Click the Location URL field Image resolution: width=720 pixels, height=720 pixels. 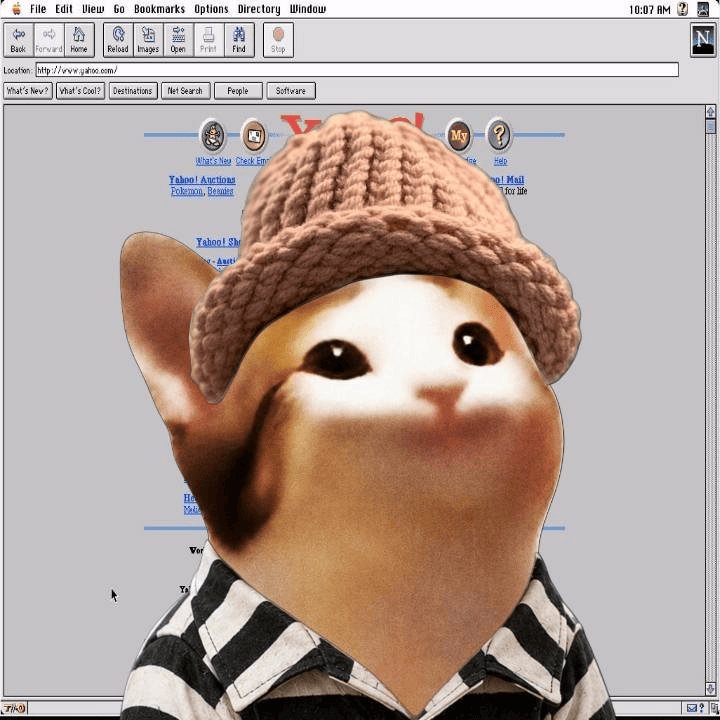[357, 70]
